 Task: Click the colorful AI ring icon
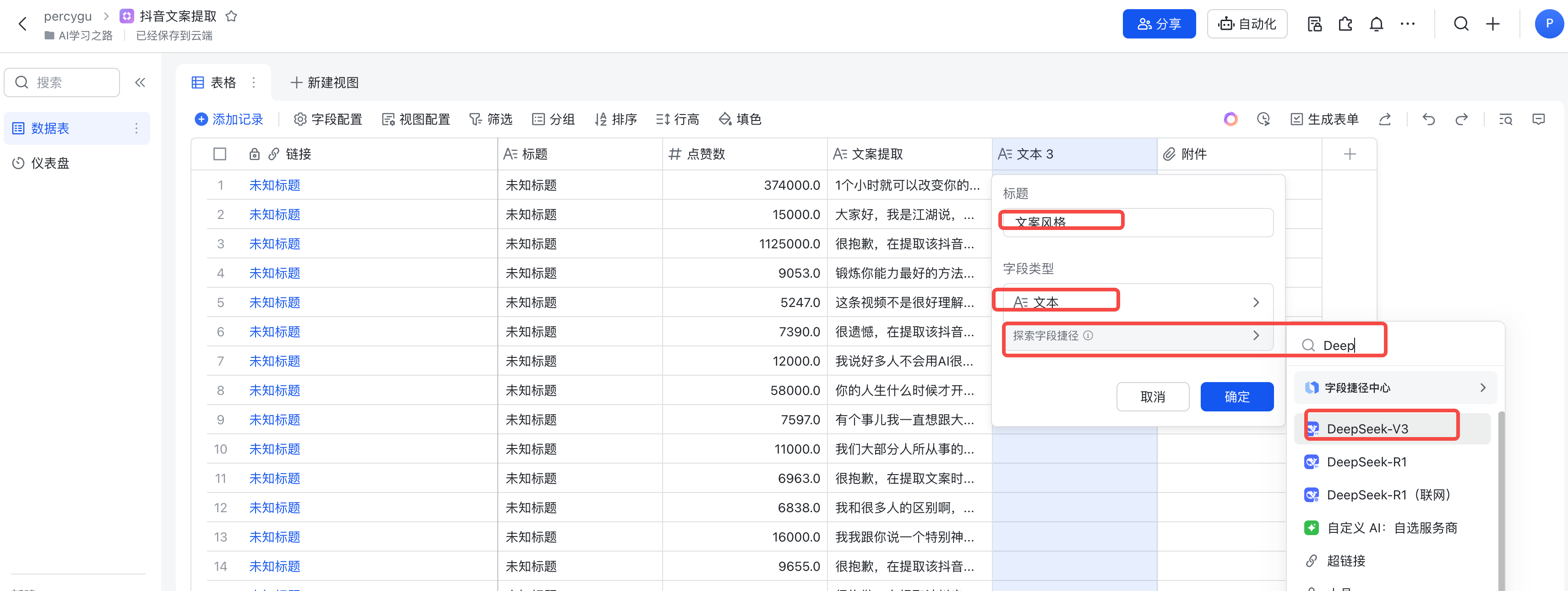1231,119
